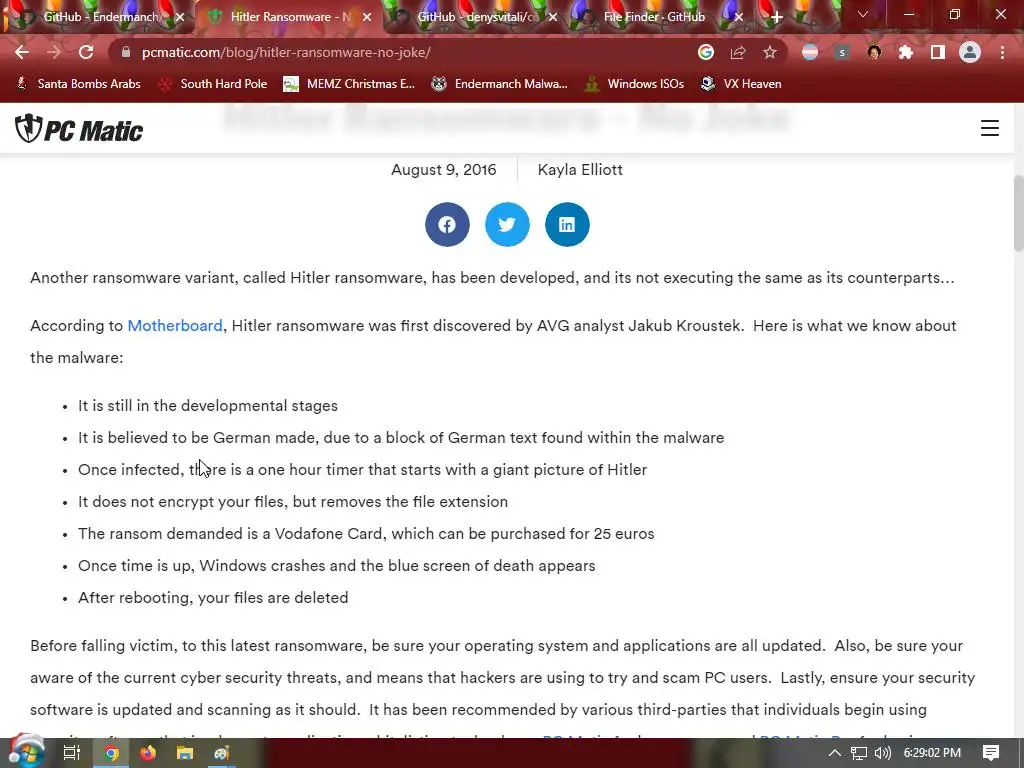Open the volume control in tray
The image size is (1024, 768).
882,753
